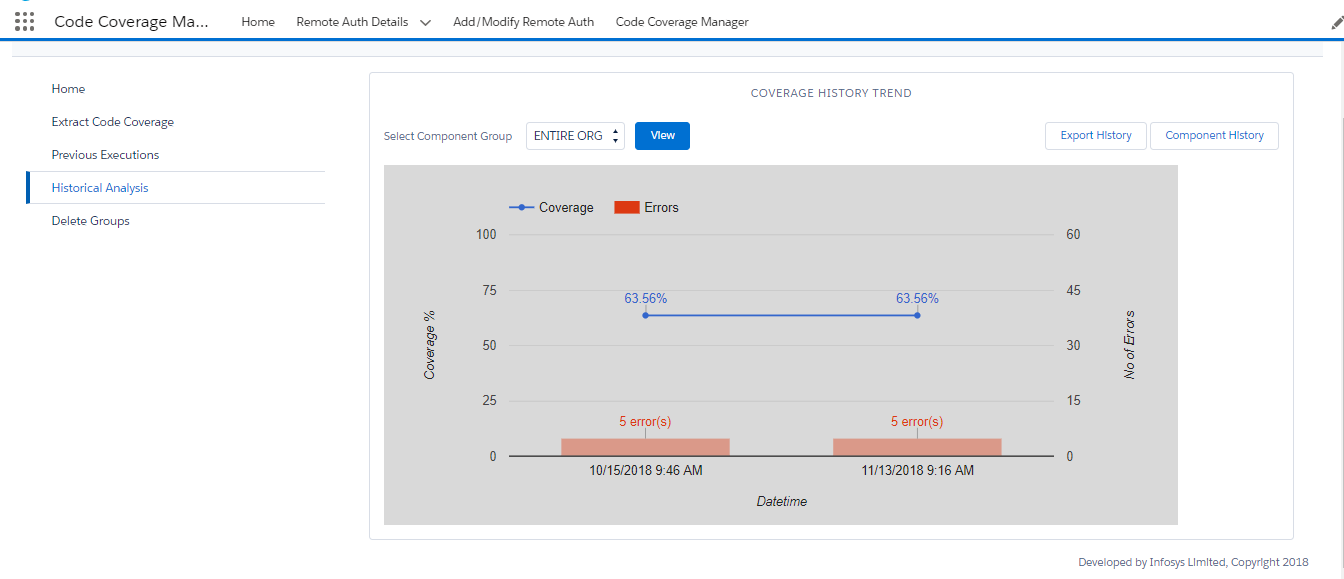Expand the Remote Auth Details tab chevron
The image size is (1344, 579).
tap(425, 21)
